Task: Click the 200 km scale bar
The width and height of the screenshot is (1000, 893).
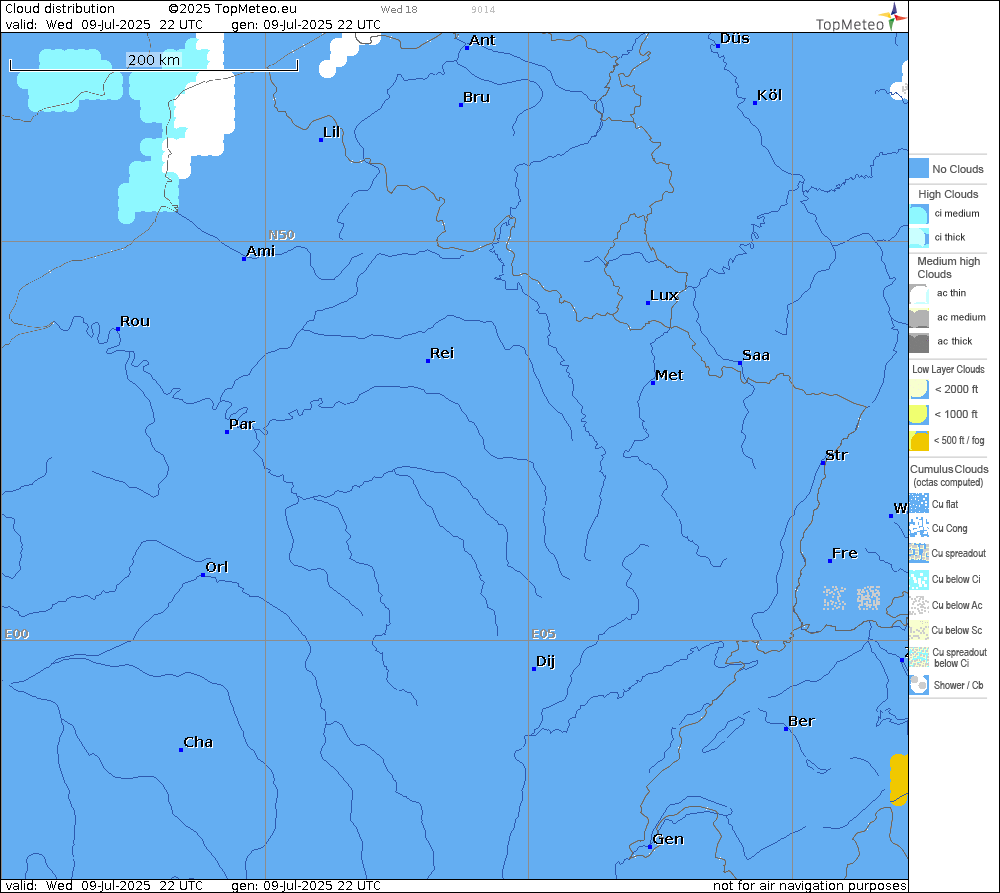Action: point(154,62)
